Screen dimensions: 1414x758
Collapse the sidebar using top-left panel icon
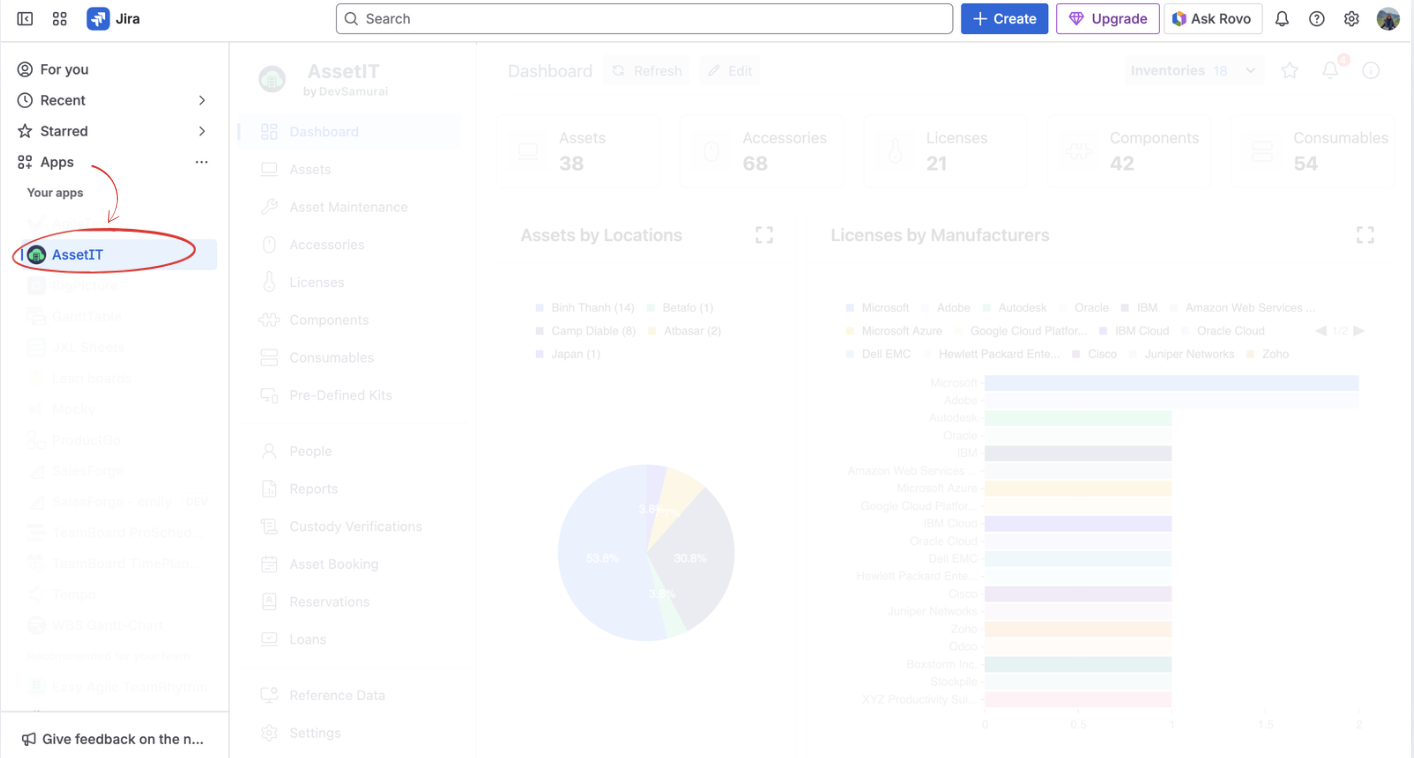point(25,19)
